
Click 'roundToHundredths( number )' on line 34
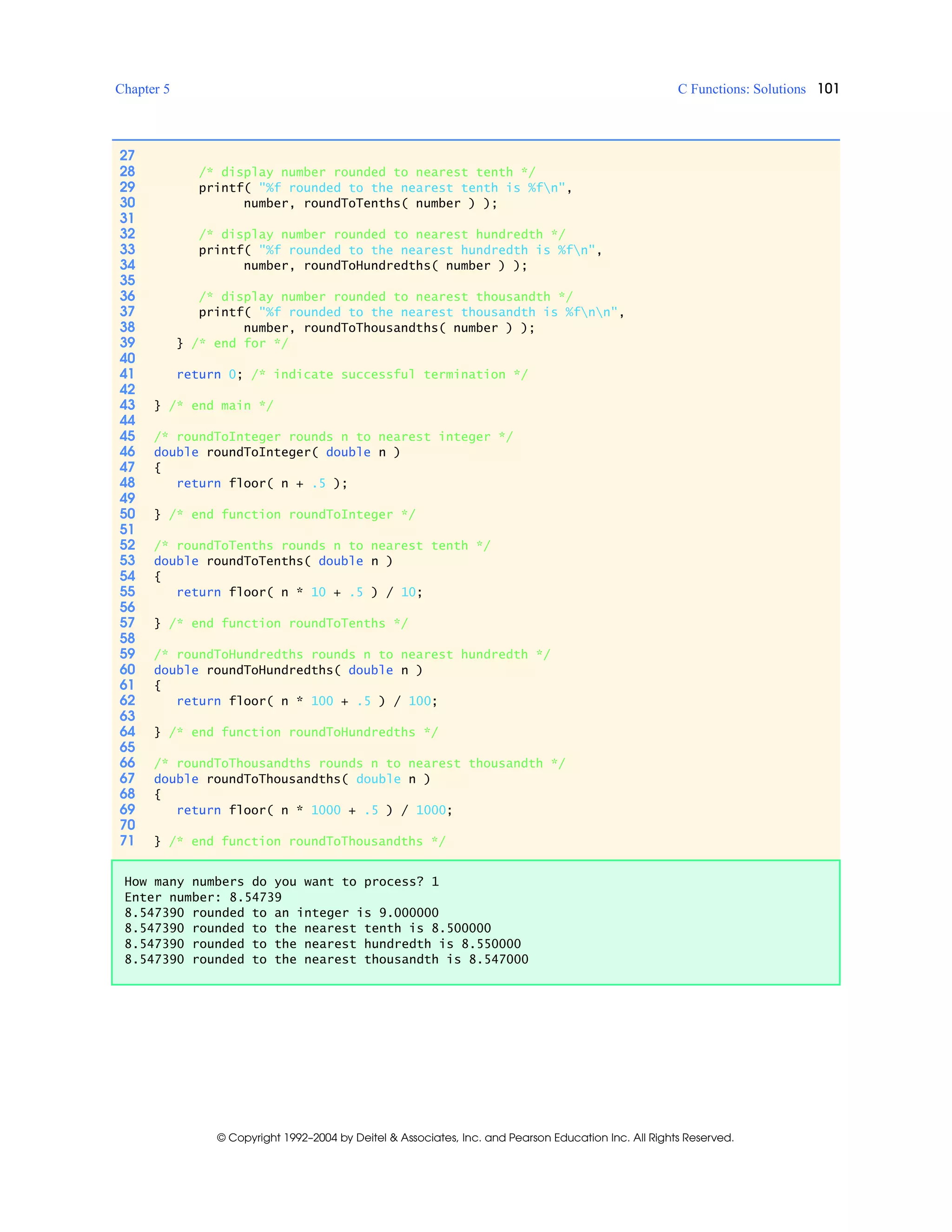pyautogui.click(x=404, y=265)
